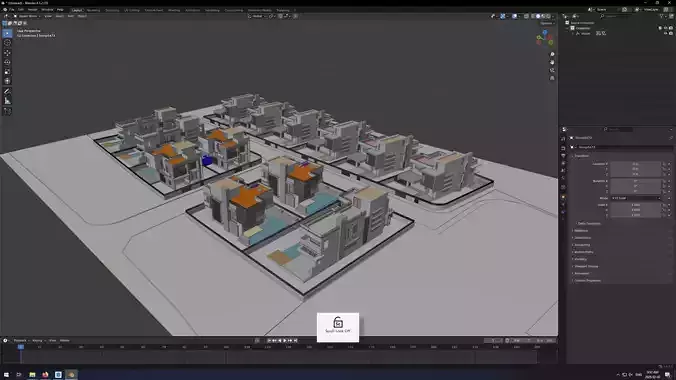
Task: Click the outliner filter funnel icon
Action: 662,16
